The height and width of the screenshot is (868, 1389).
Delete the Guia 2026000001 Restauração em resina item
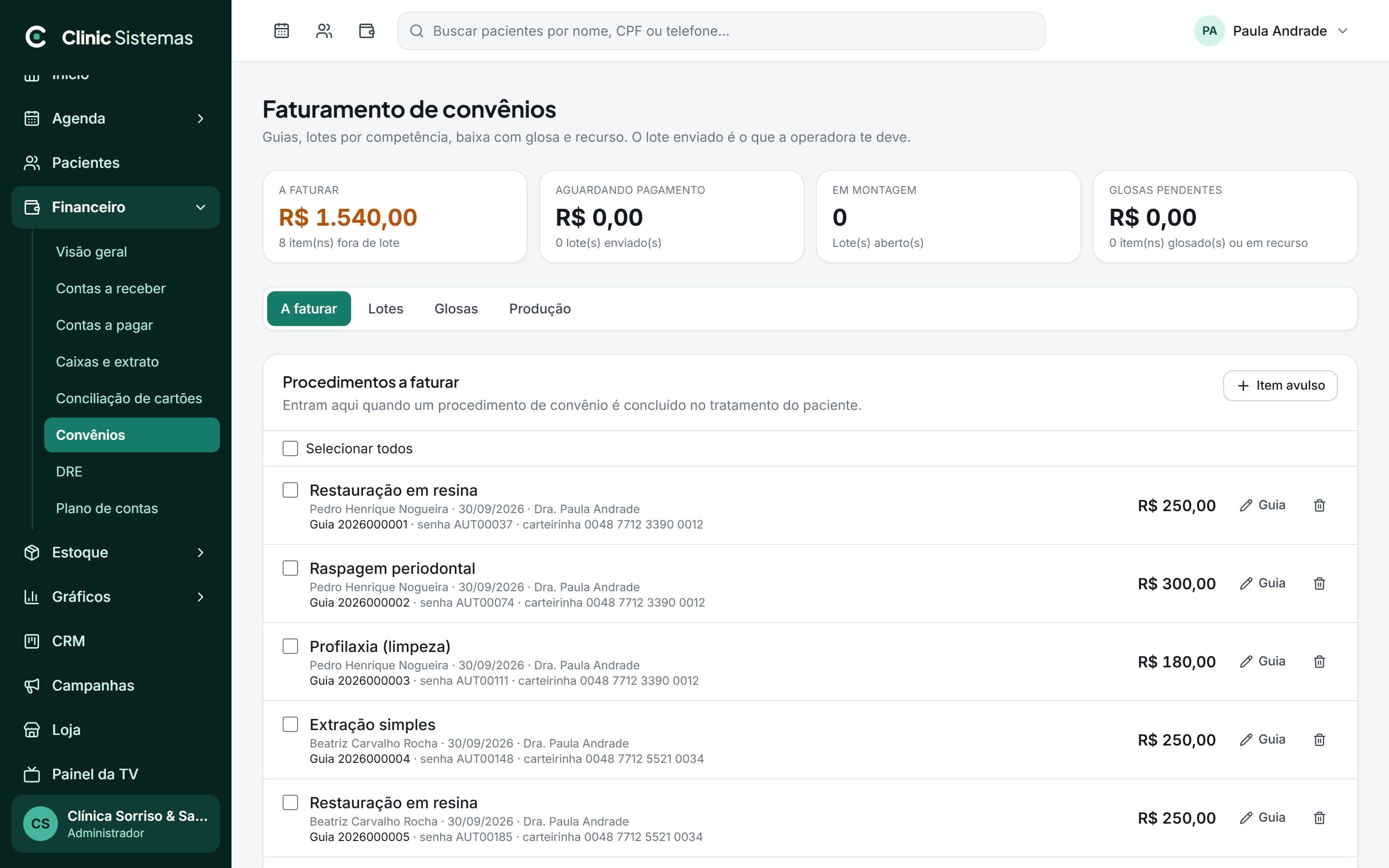coord(1320,505)
